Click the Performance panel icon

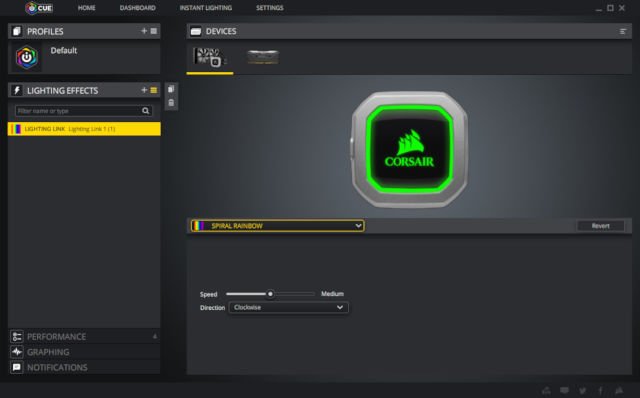(17, 336)
